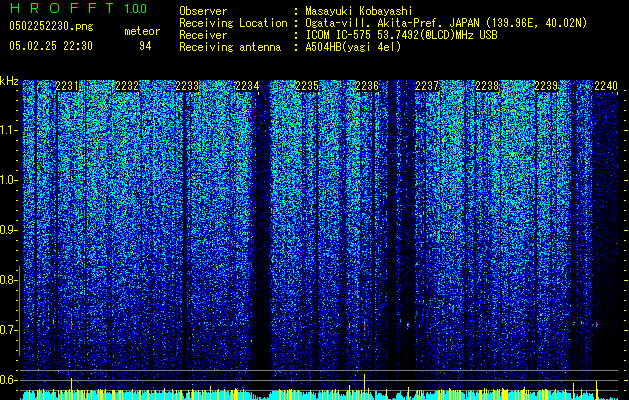Click the date stamp 05.02.25 22:30
The image size is (629, 400).
pos(51,46)
